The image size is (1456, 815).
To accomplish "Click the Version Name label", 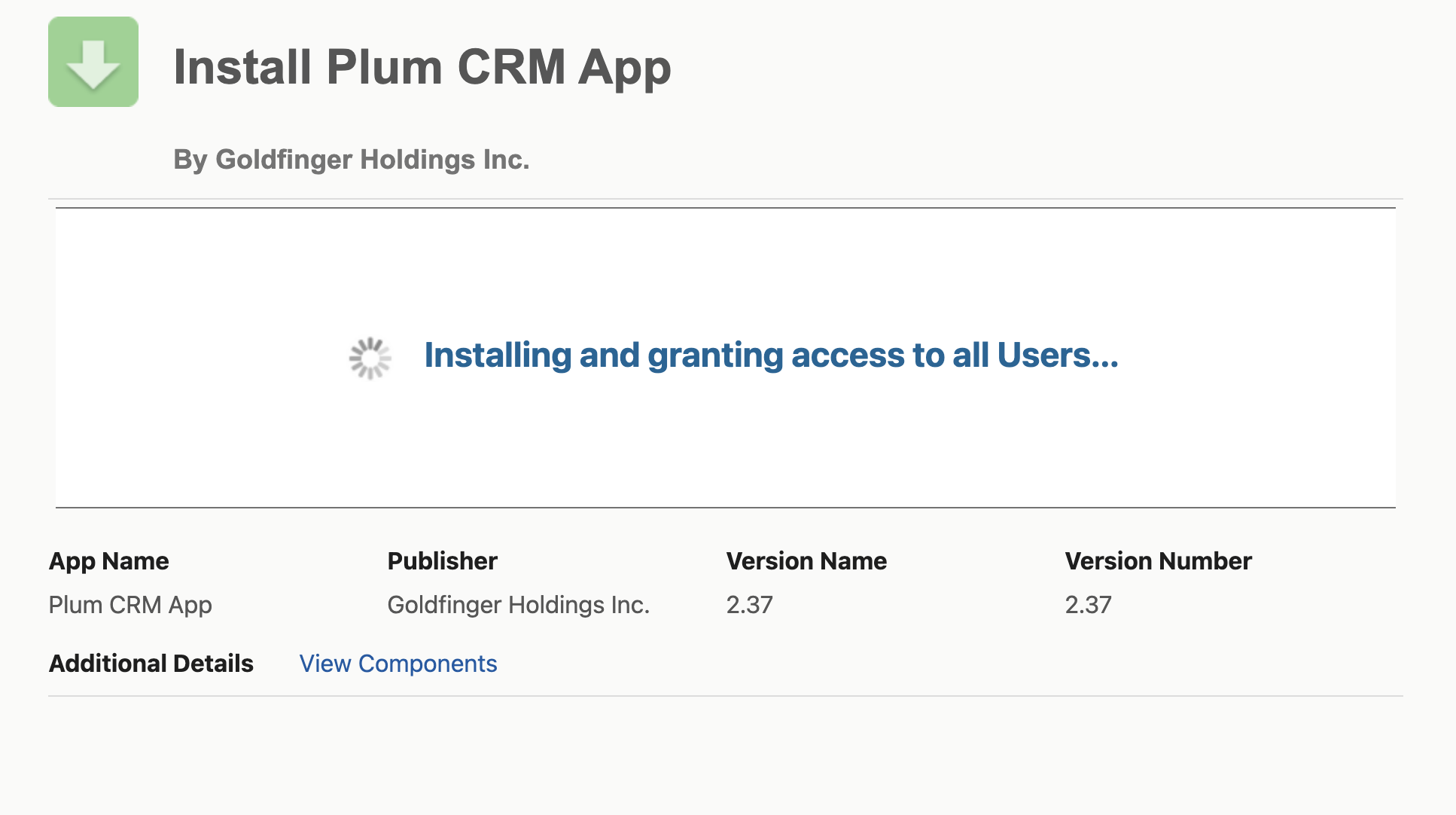I will coord(807,561).
